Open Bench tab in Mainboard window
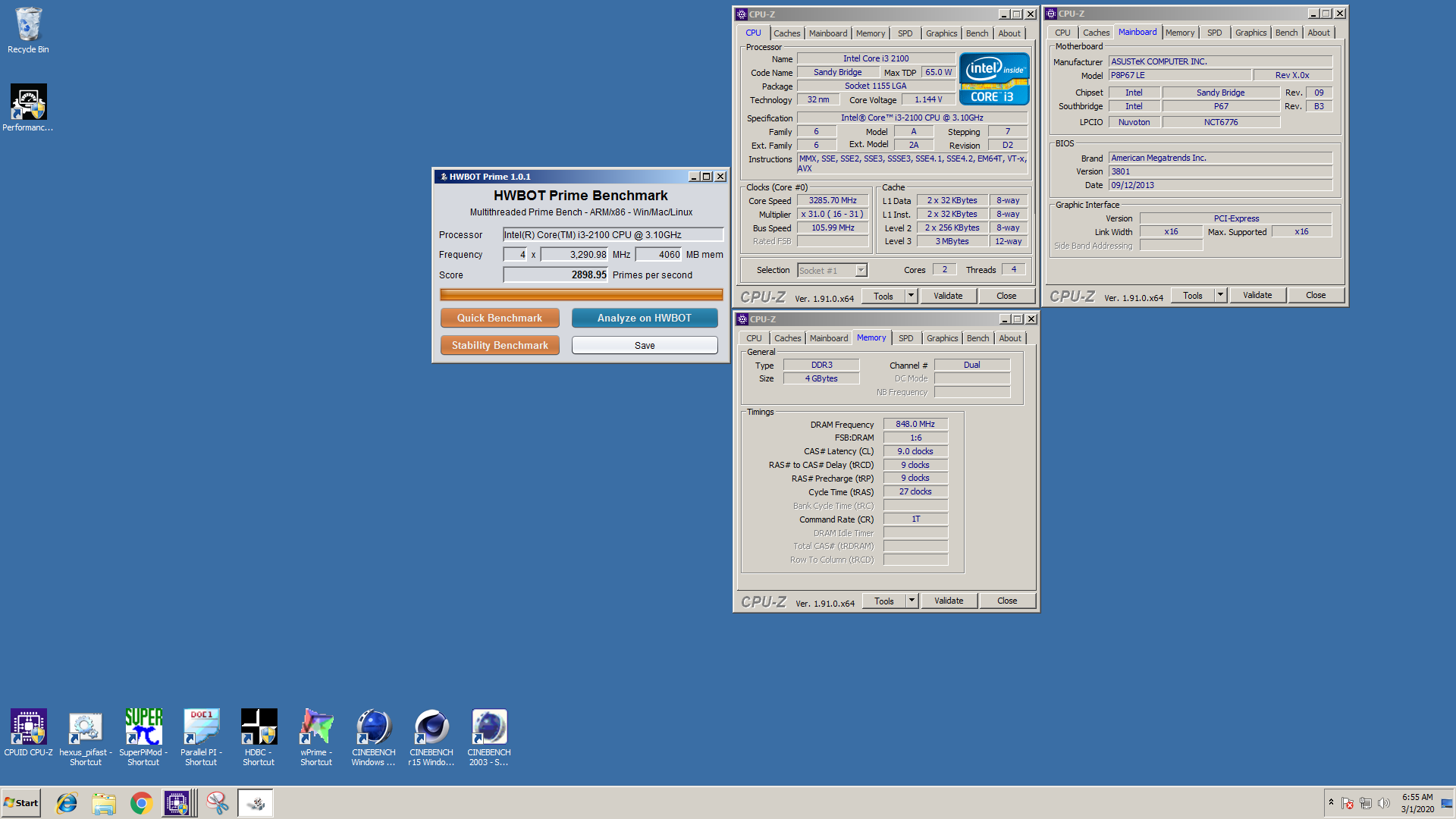Image resolution: width=1456 pixels, height=819 pixels. pos(1287,33)
